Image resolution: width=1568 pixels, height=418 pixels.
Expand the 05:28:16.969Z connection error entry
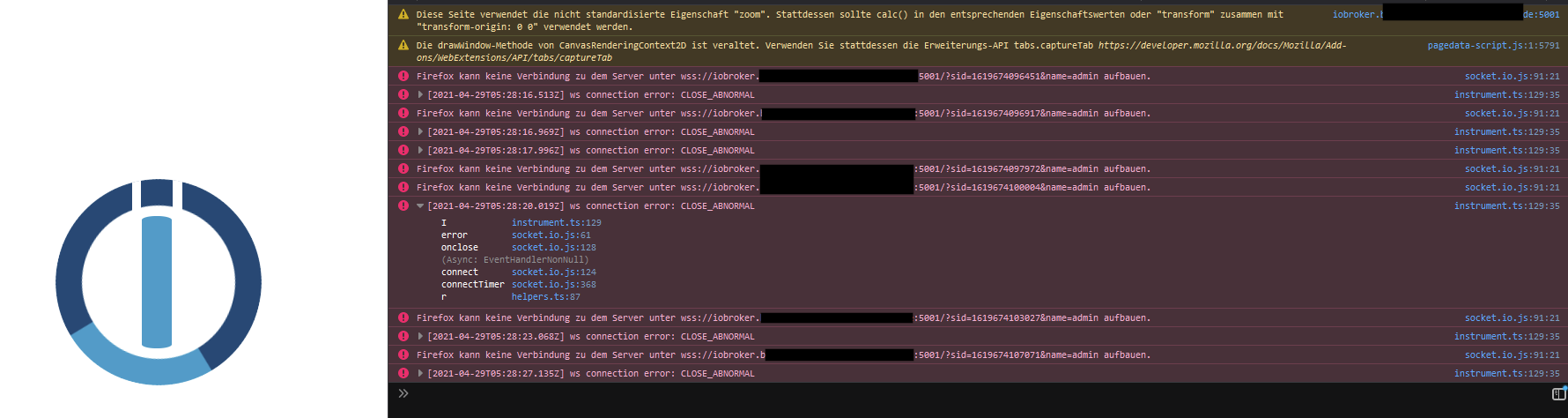coord(420,131)
